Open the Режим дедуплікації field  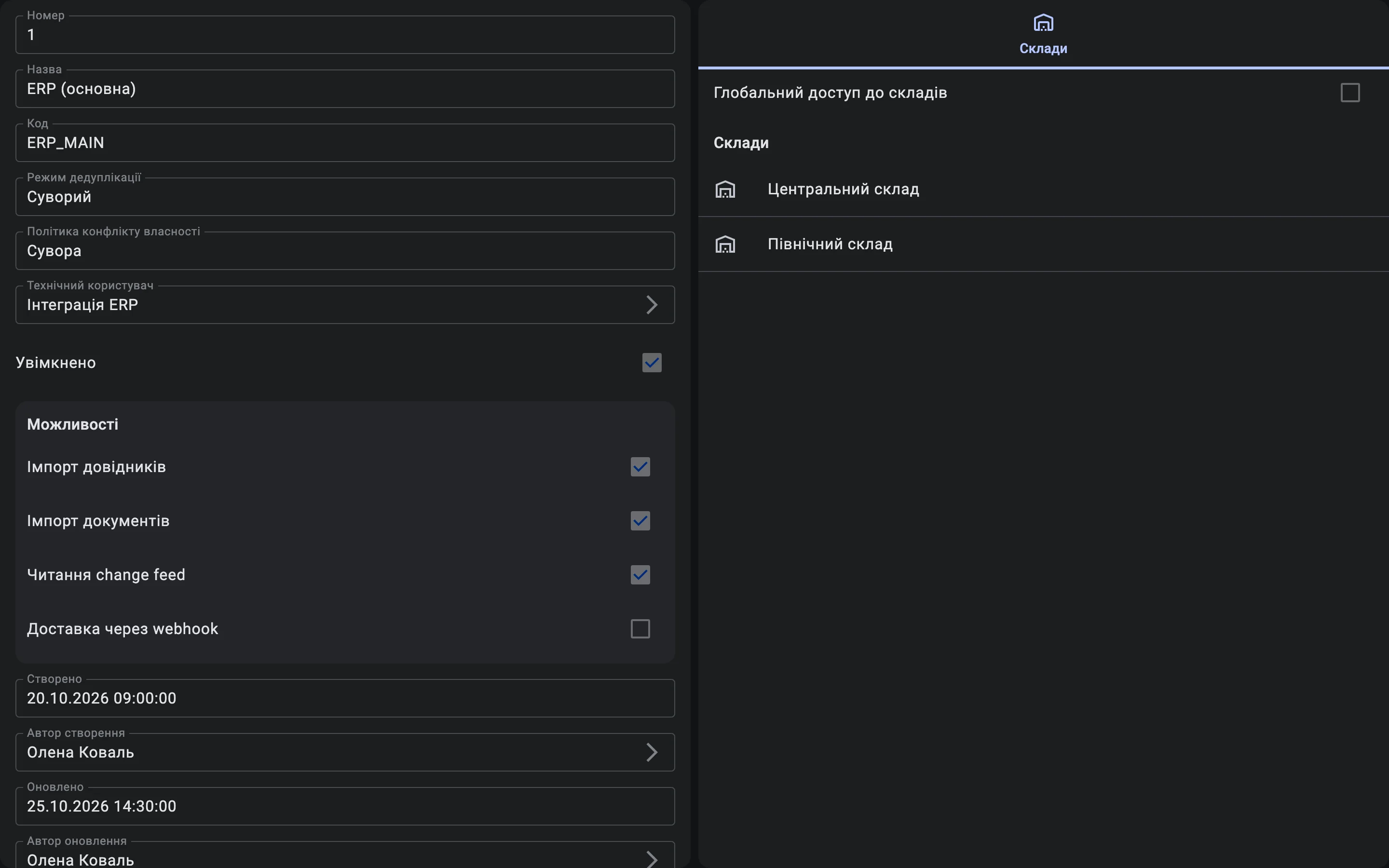pos(345,197)
